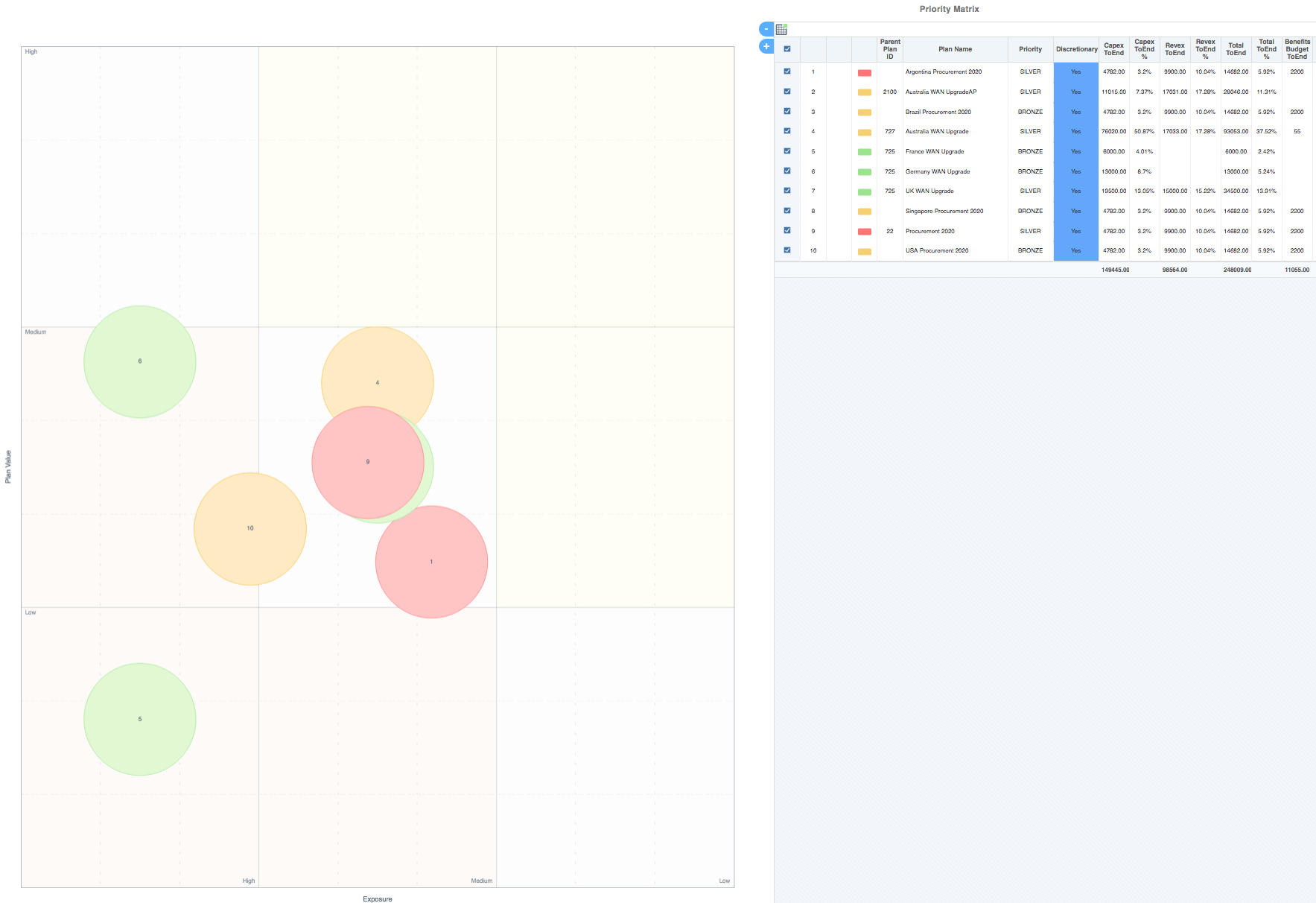Click plan name 'Germany WAN Upgrade'
This screenshot has width=1316, height=903.
(938, 171)
